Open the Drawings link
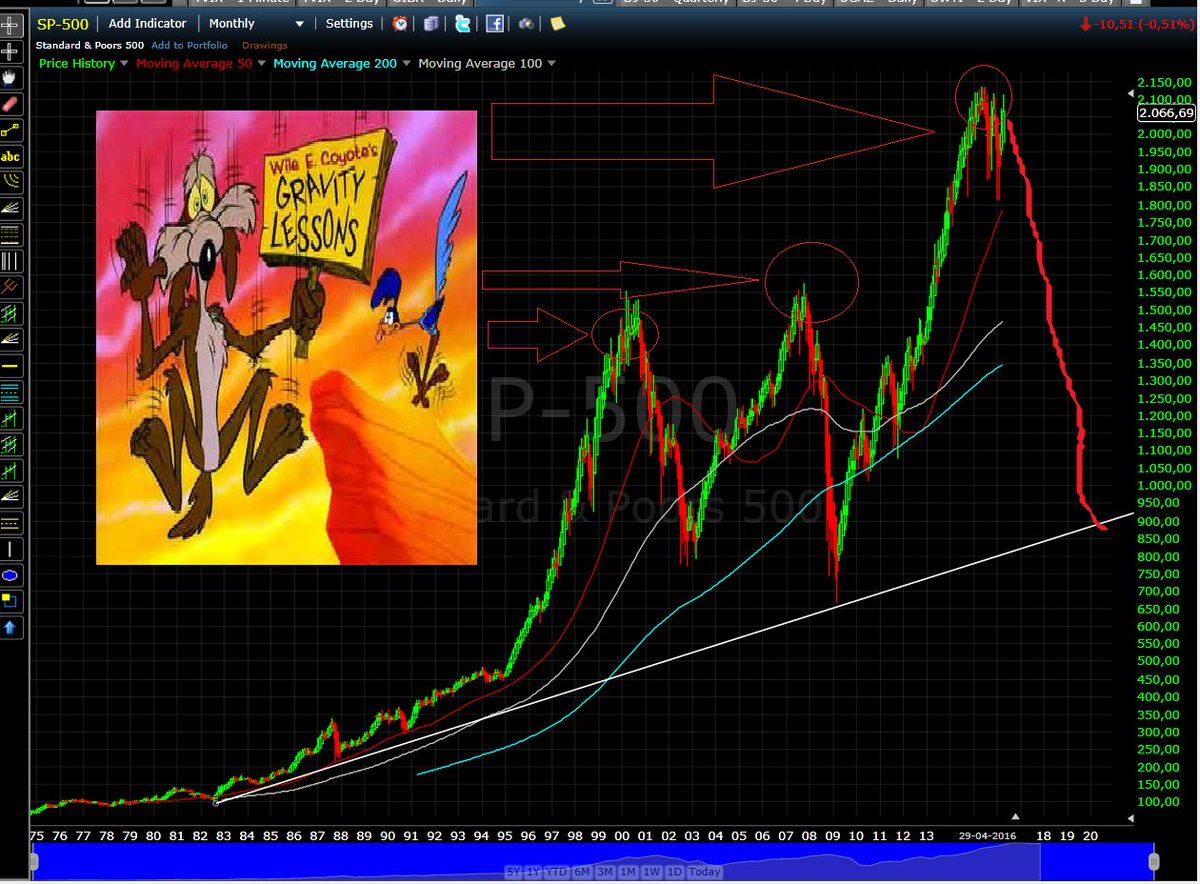 264,45
